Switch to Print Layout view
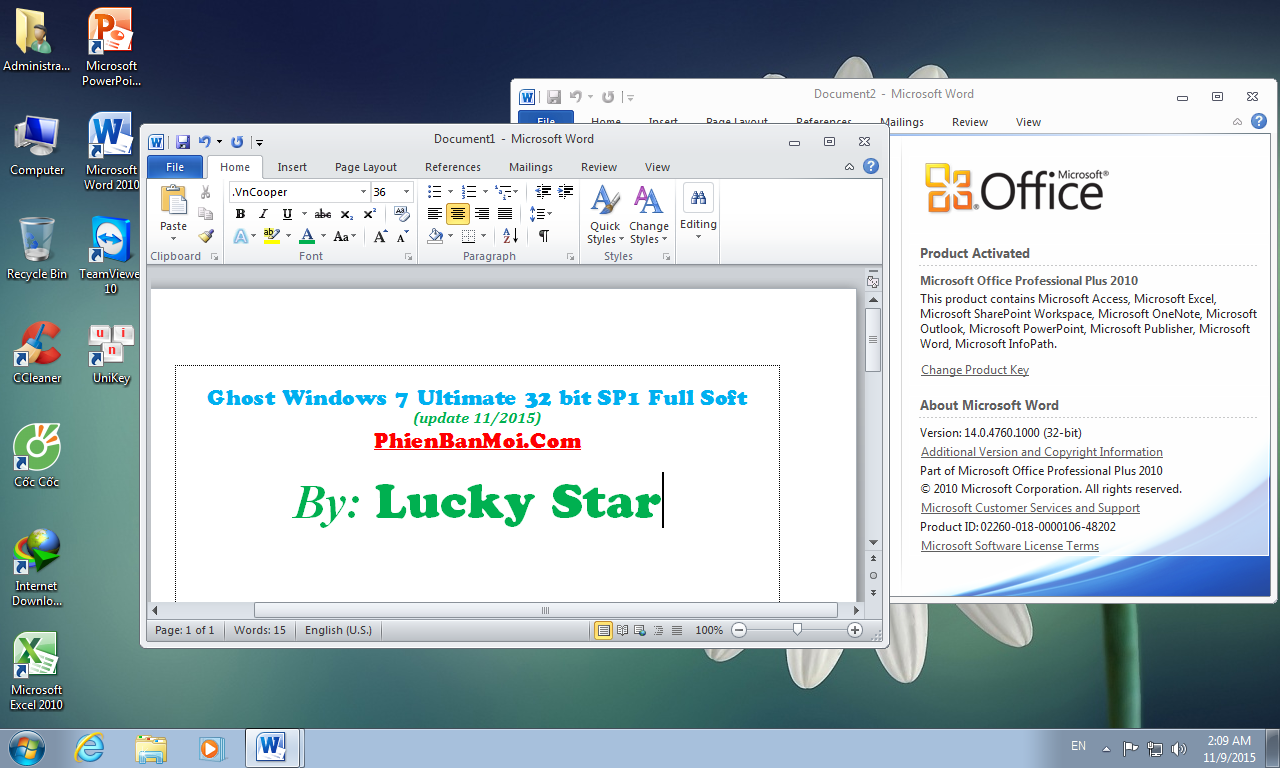 click(604, 630)
